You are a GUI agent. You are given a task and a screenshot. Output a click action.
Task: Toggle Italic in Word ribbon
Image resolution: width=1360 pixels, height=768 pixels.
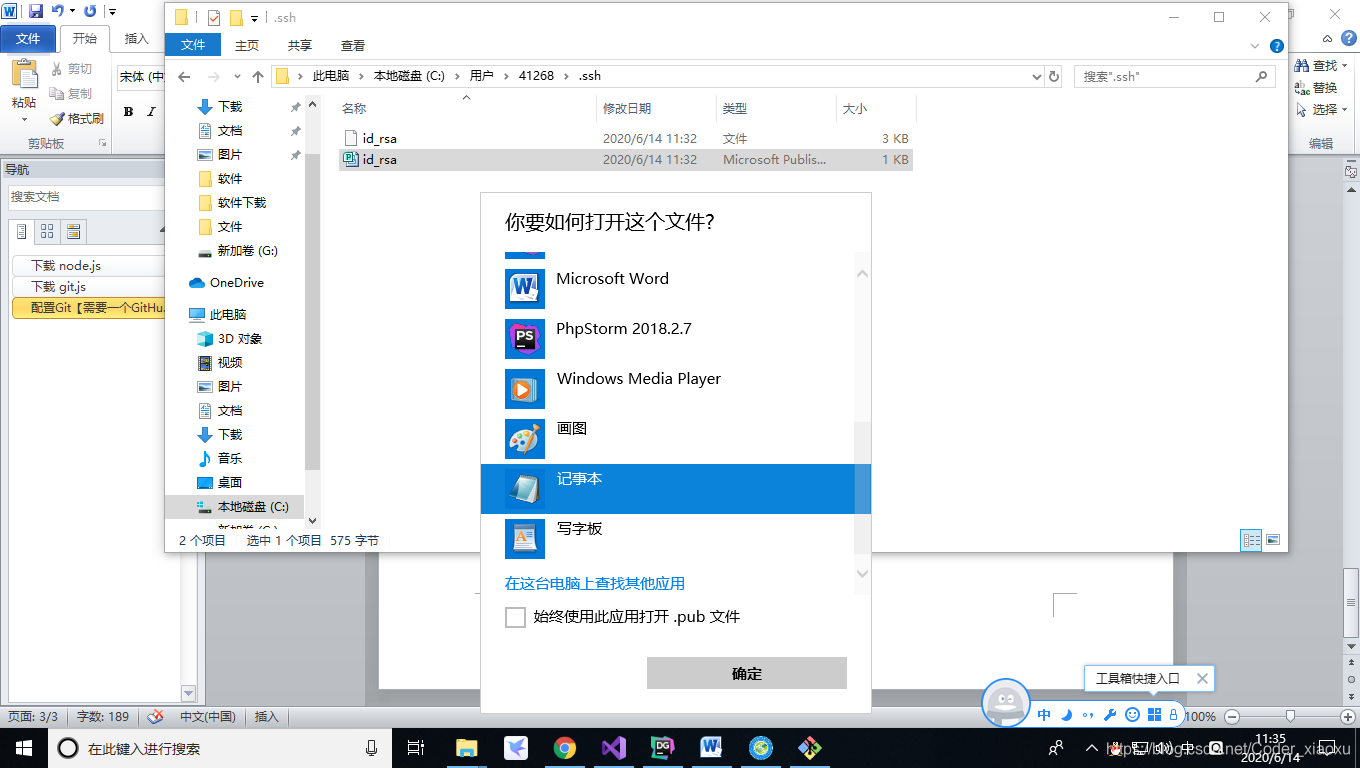pyautogui.click(x=151, y=112)
